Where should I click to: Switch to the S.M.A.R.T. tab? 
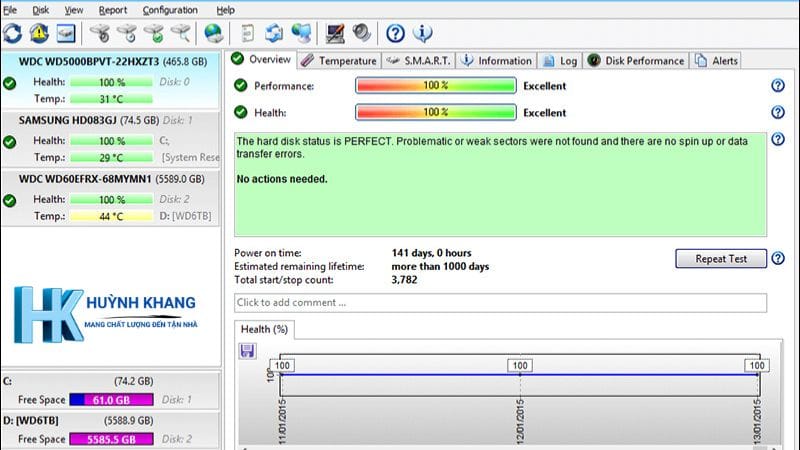click(418, 61)
